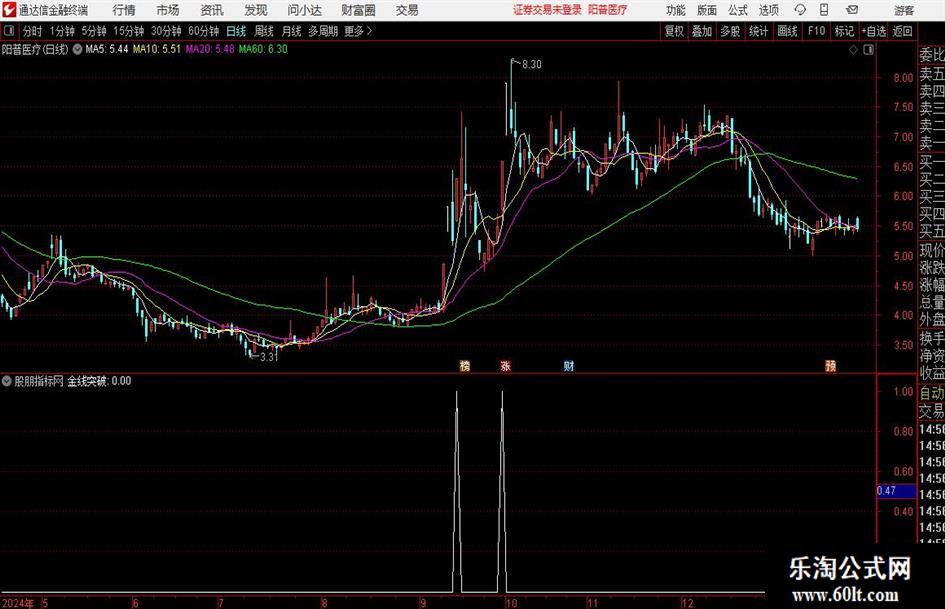Click the customer service headset icon
This screenshot has width=945, height=609.
point(800,10)
